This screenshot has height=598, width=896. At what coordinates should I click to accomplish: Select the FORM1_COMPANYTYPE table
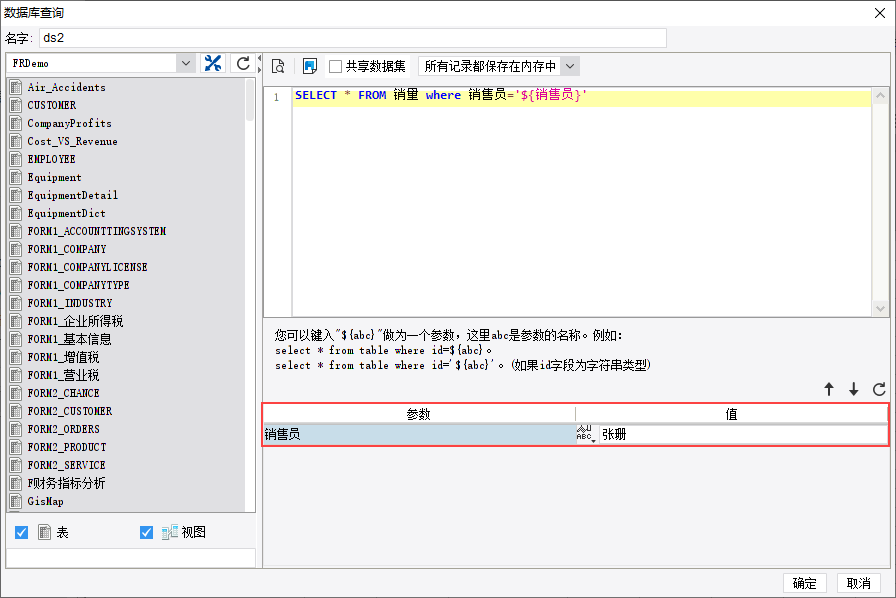(78, 285)
